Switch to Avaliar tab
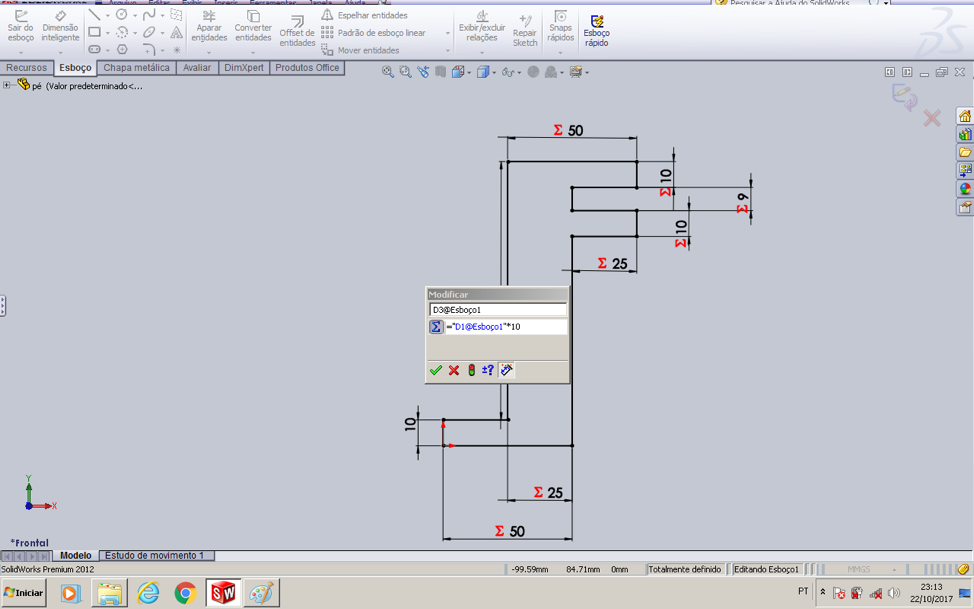 (x=197, y=68)
